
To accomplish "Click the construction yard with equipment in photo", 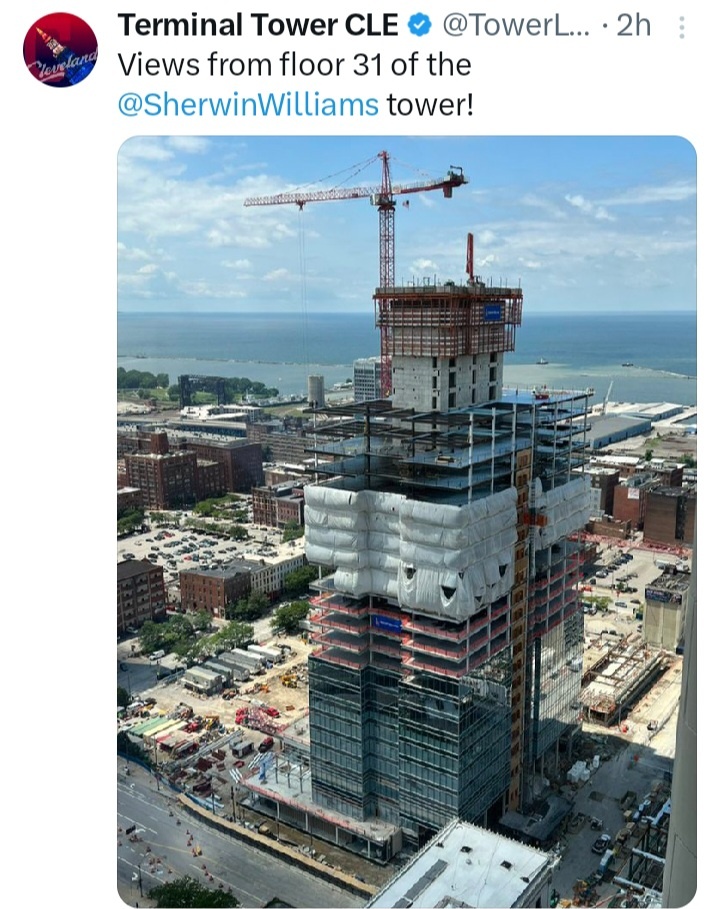I will 214,719.
